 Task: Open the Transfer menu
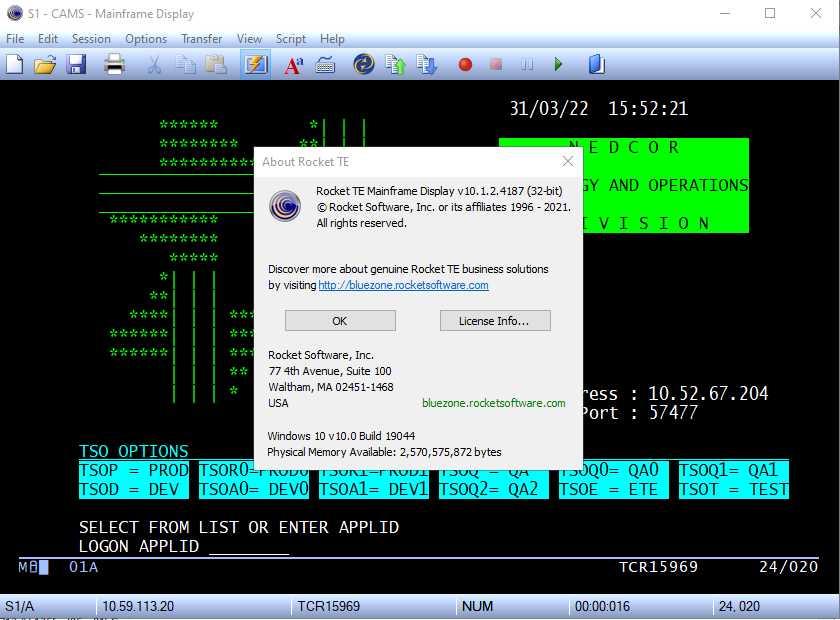click(x=201, y=39)
